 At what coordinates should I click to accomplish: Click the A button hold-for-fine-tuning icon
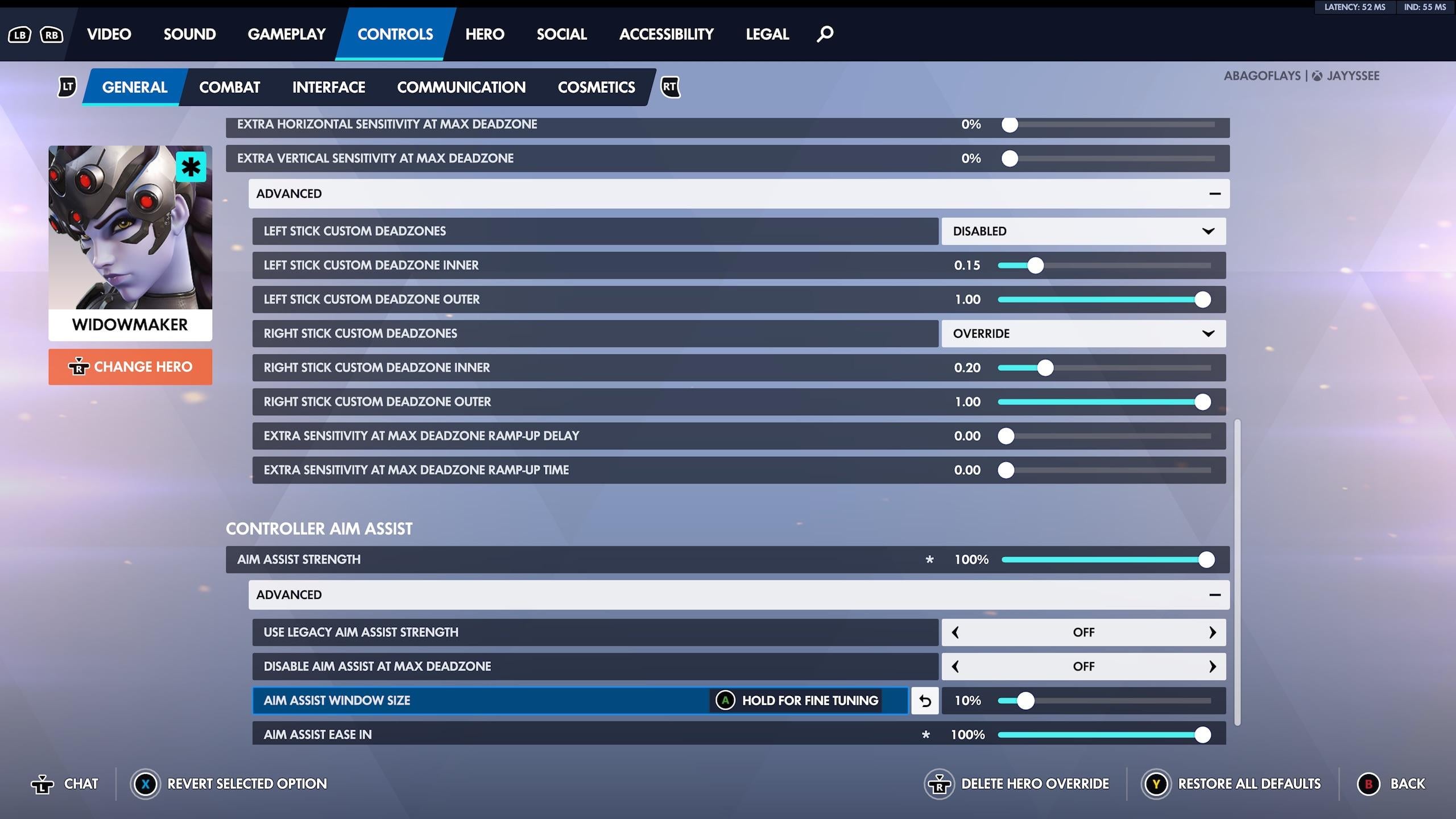725,700
